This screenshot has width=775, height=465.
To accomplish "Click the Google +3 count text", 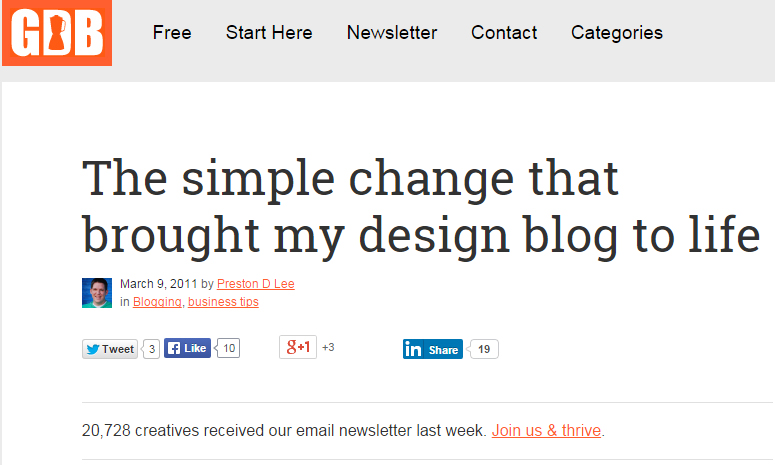I will (x=328, y=347).
